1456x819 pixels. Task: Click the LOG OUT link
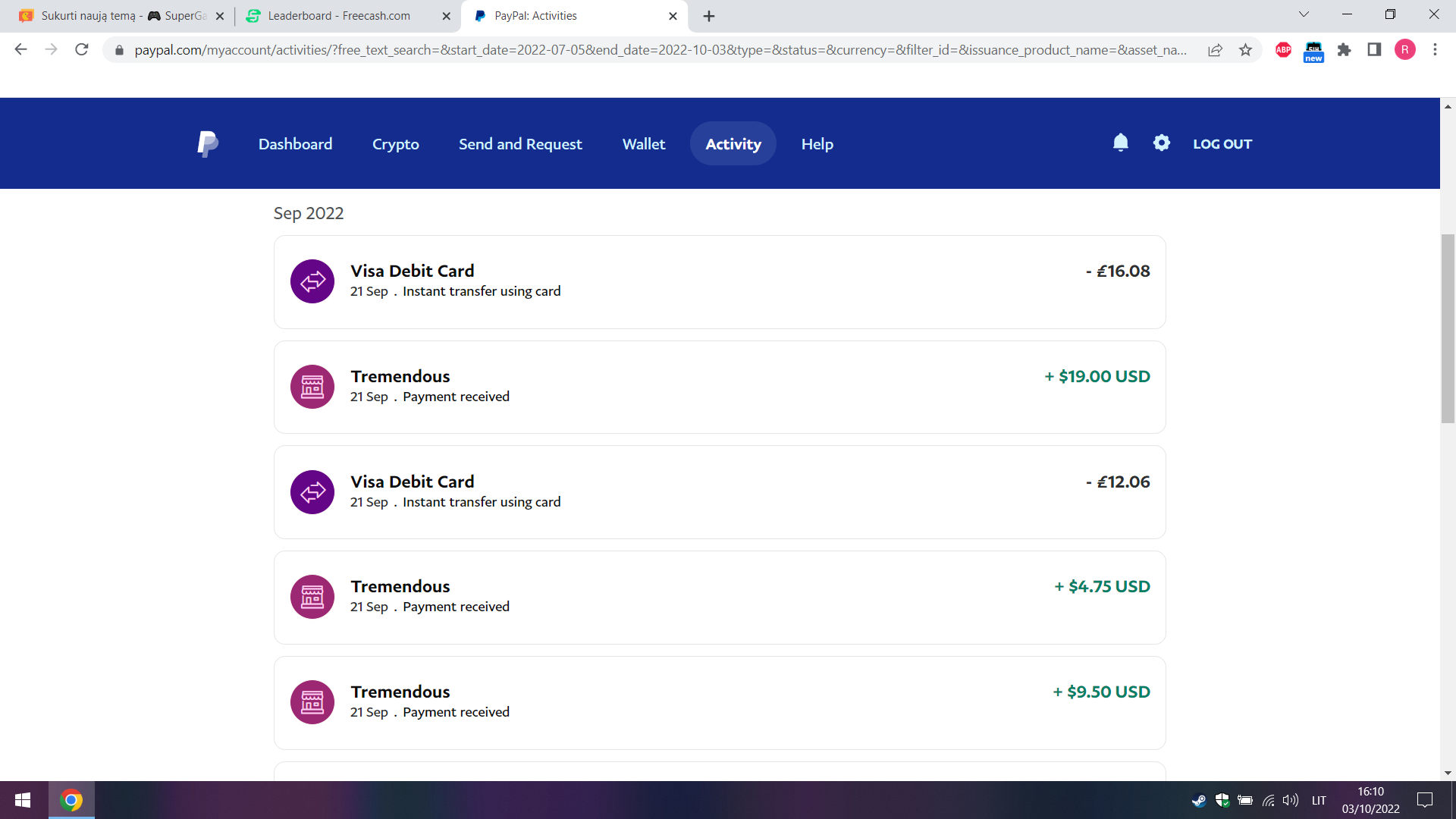(x=1222, y=143)
